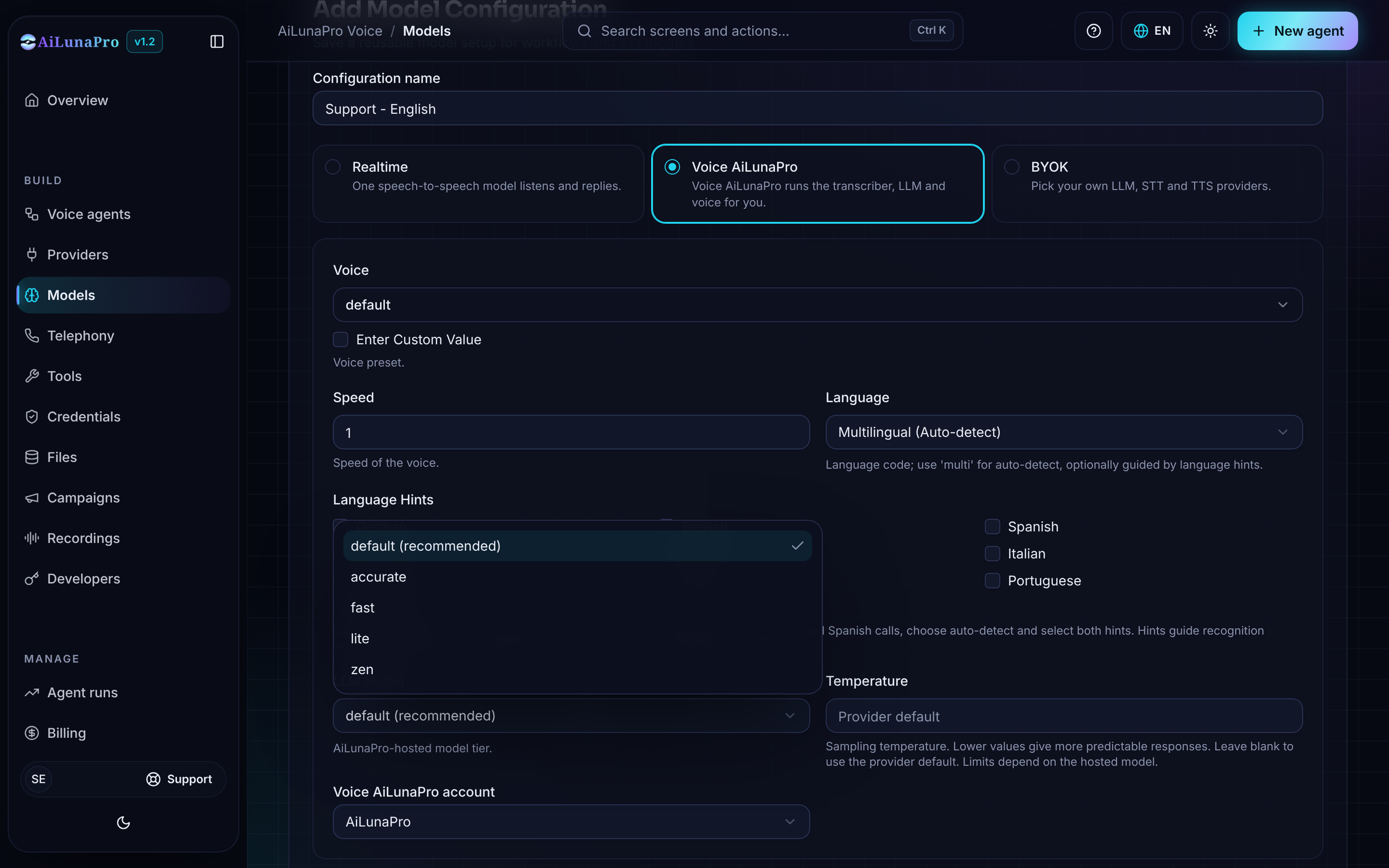Switch theme using the sun icon
The height and width of the screenshot is (868, 1389).
(x=1210, y=31)
